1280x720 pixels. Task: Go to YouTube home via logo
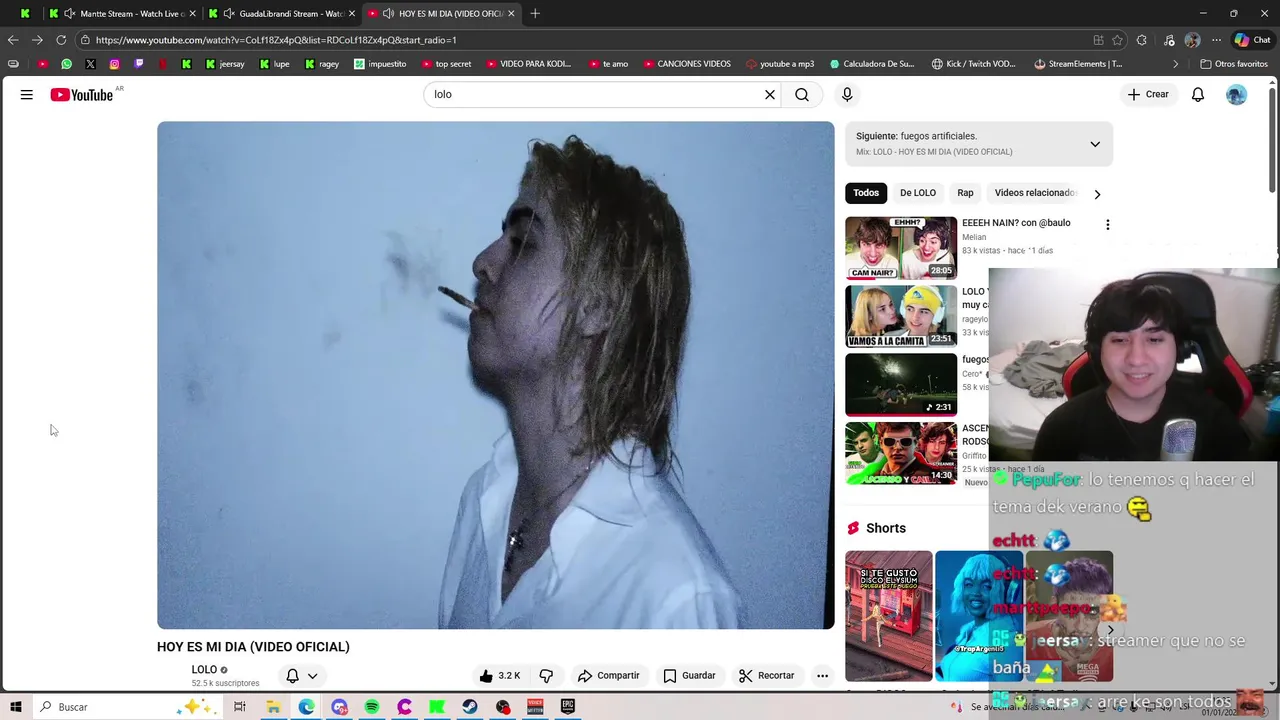(82, 95)
